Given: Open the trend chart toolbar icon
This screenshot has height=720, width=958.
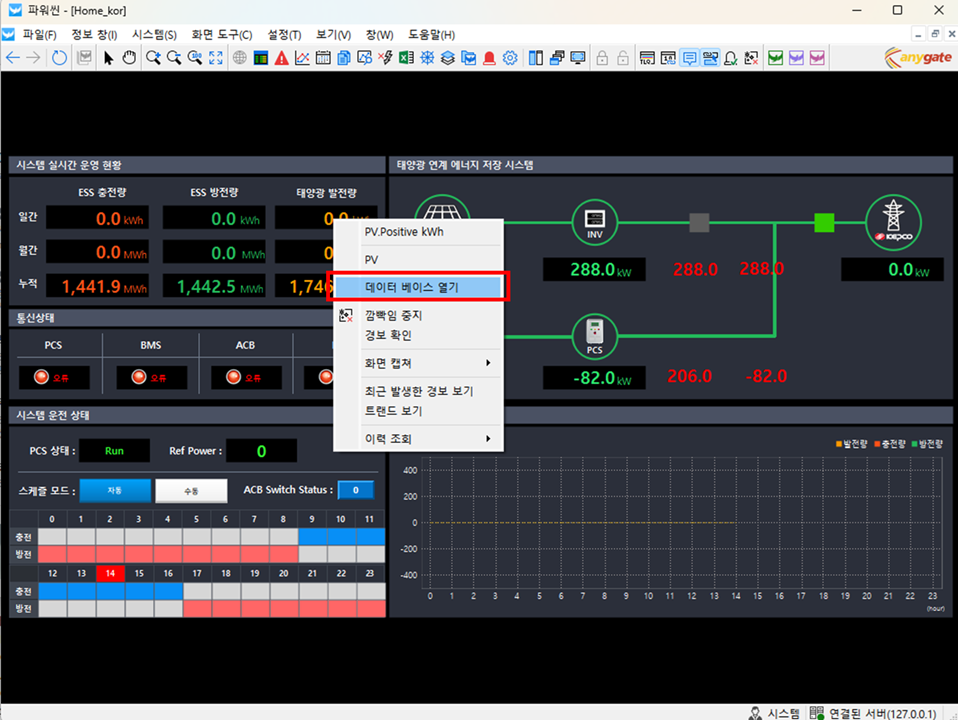Looking at the screenshot, I should 302,58.
